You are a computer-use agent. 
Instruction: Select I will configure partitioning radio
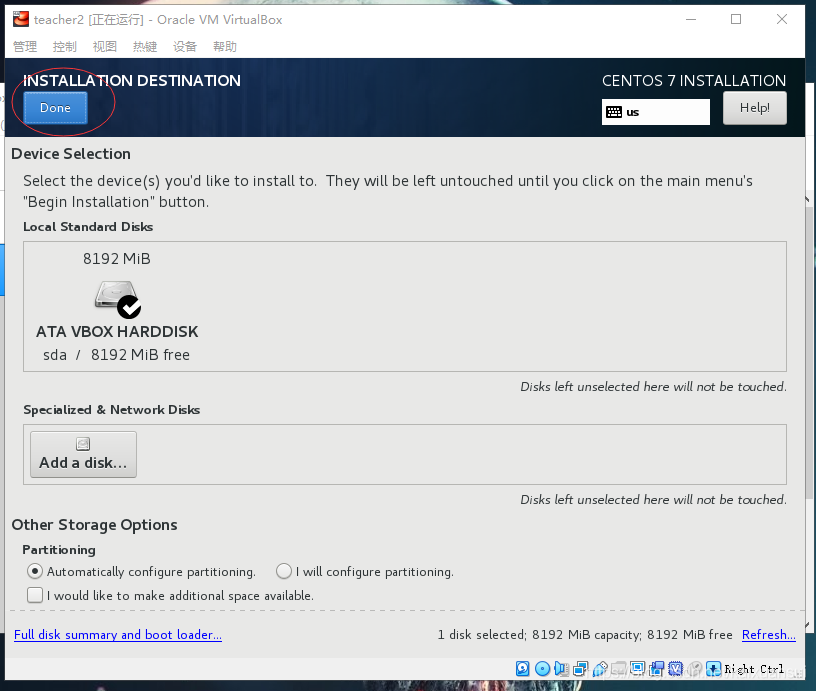284,571
